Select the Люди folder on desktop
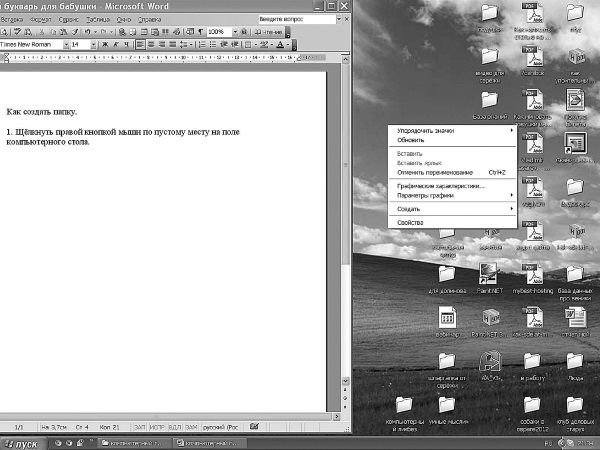600x450 pixels. point(575,362)
